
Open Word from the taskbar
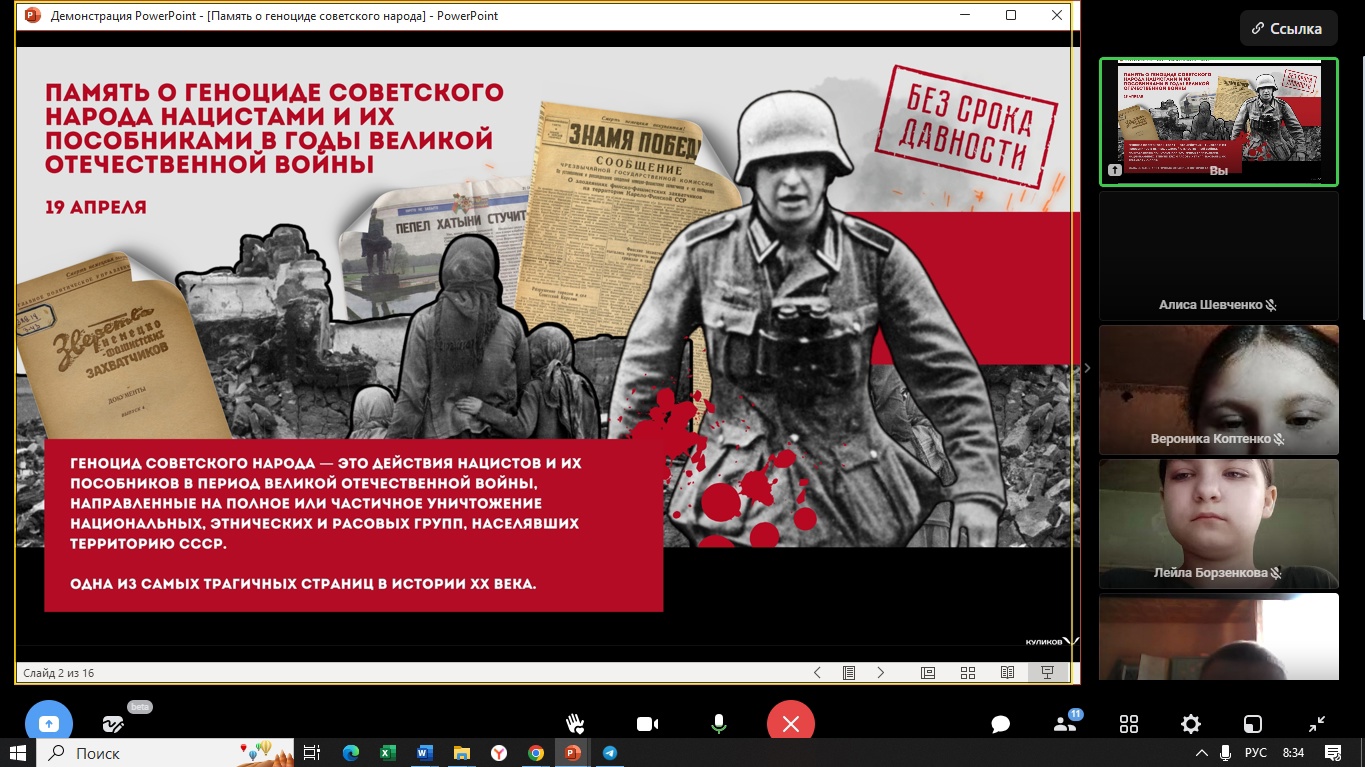pyautogui.click(x=424, y=752)
